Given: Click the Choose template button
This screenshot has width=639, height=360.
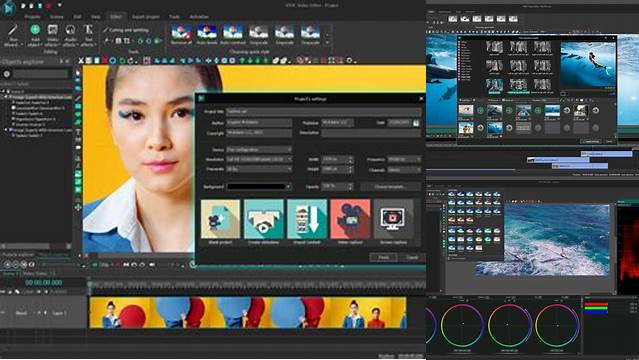Looking at the screenshot, I should [390, 186].
